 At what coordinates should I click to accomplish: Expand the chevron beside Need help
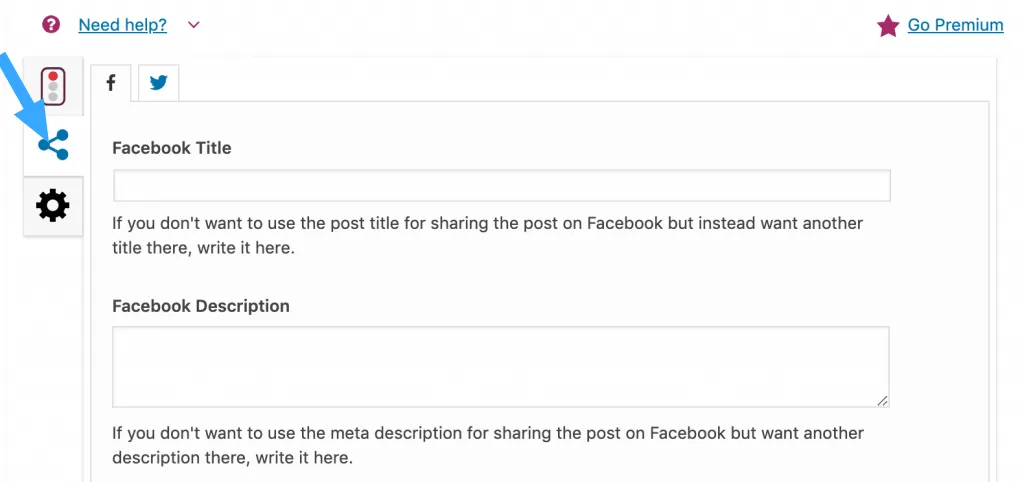coord(194,25)
